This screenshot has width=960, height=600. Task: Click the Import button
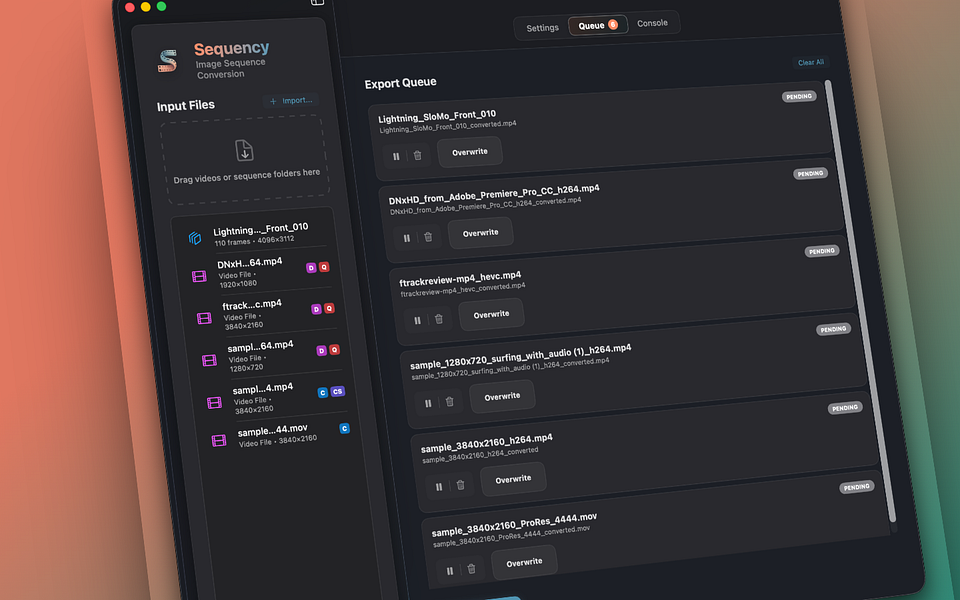coord(291,100)
